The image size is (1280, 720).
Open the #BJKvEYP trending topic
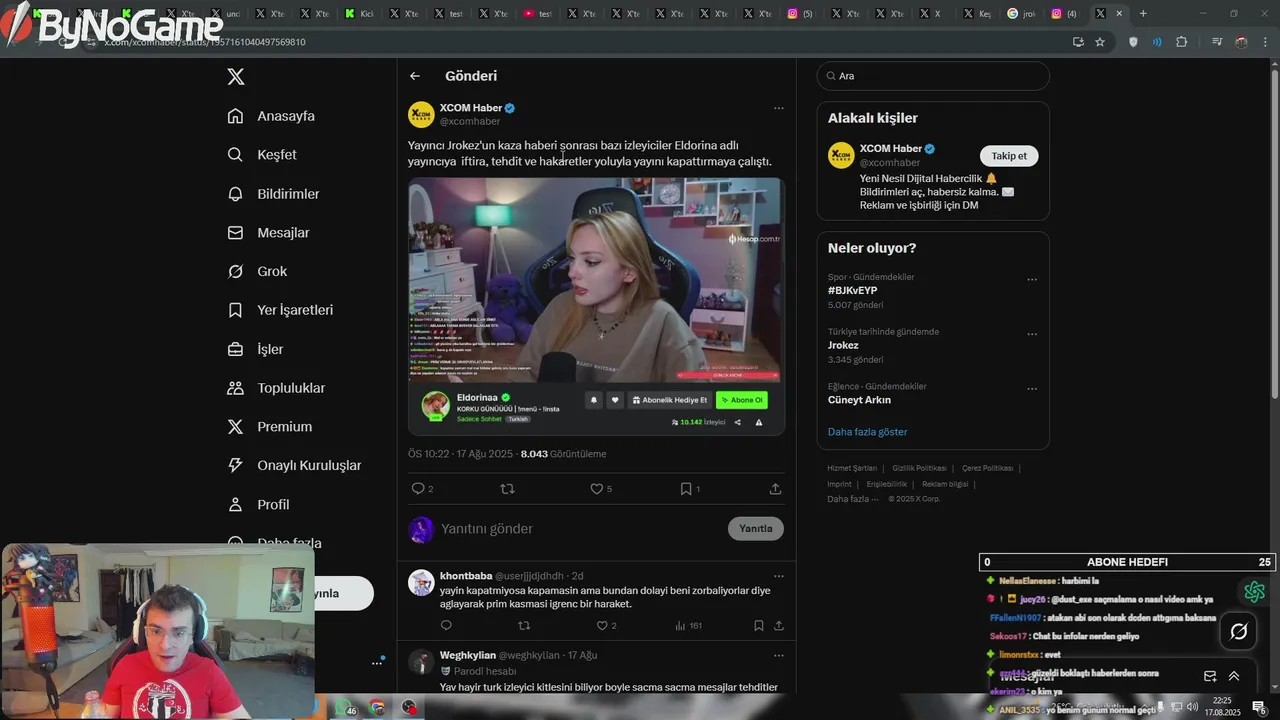click(852, 291)
